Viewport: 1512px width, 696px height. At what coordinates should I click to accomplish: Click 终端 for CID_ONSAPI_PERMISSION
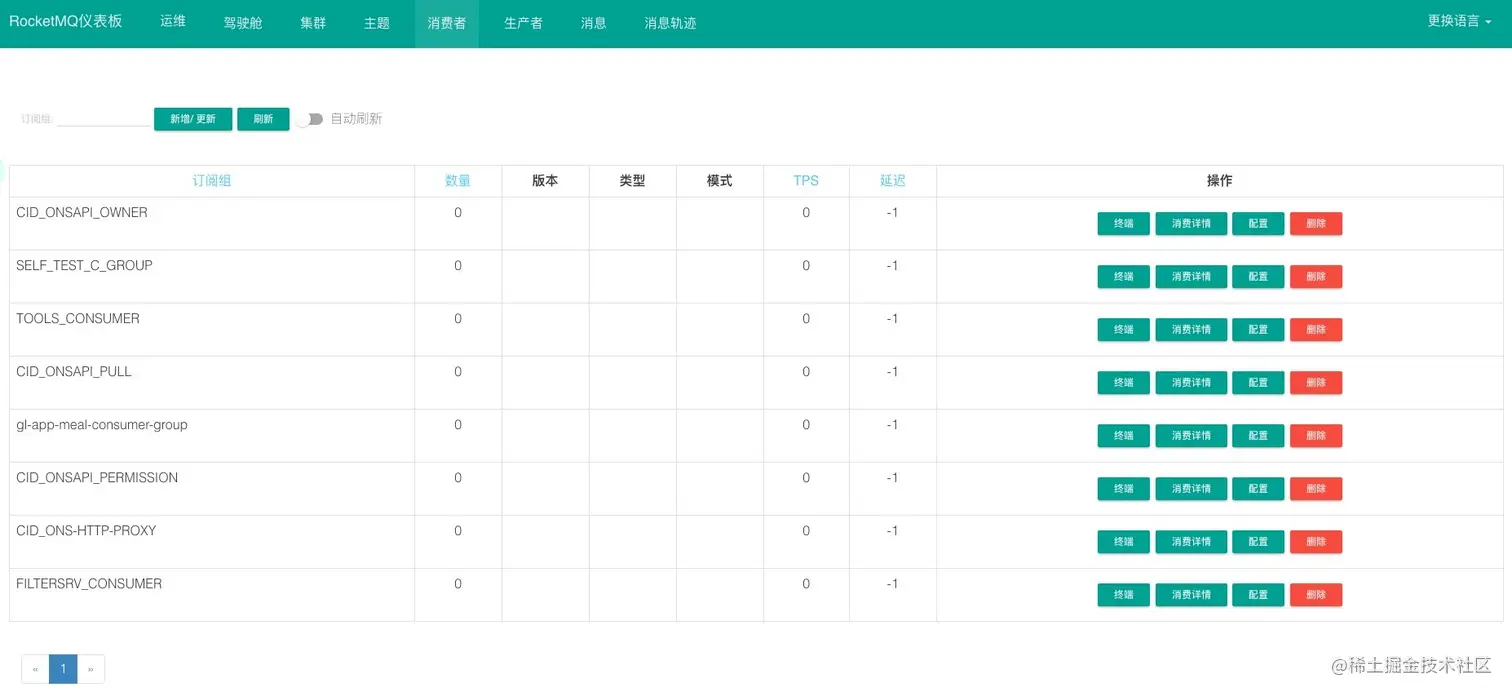(1124, 489)
